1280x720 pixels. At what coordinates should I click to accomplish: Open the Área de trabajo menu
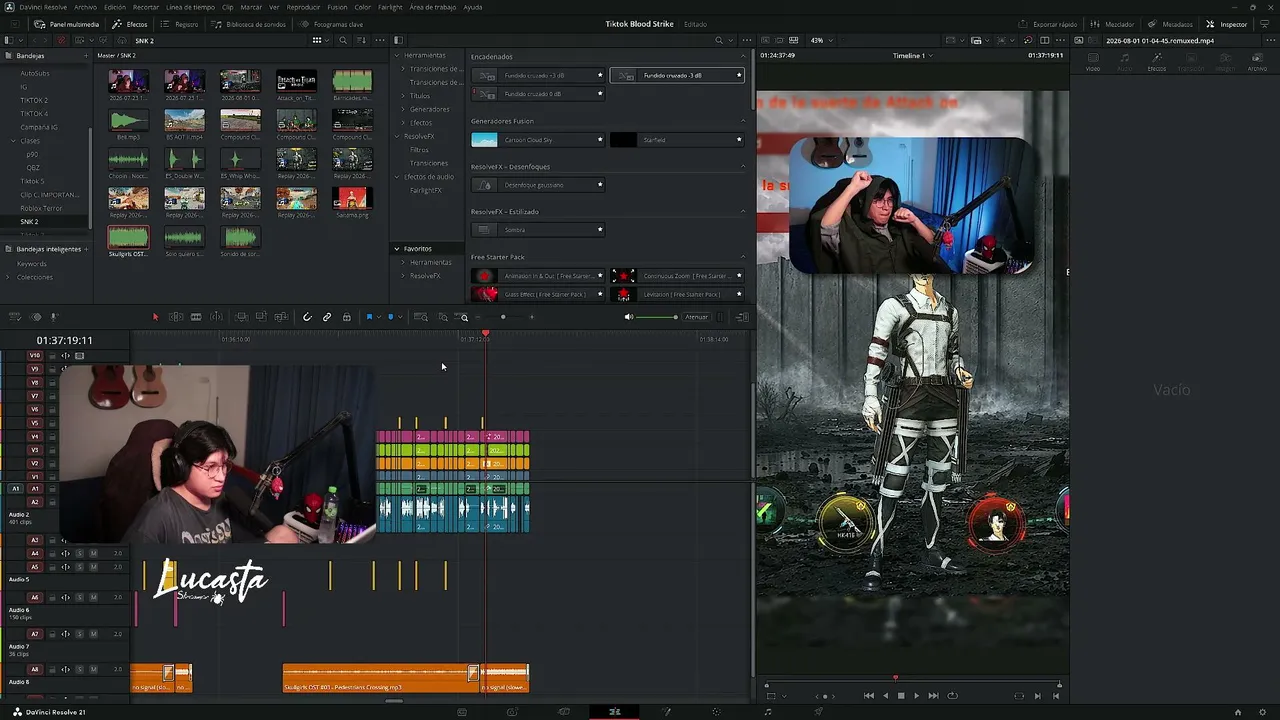coord(432,7)
